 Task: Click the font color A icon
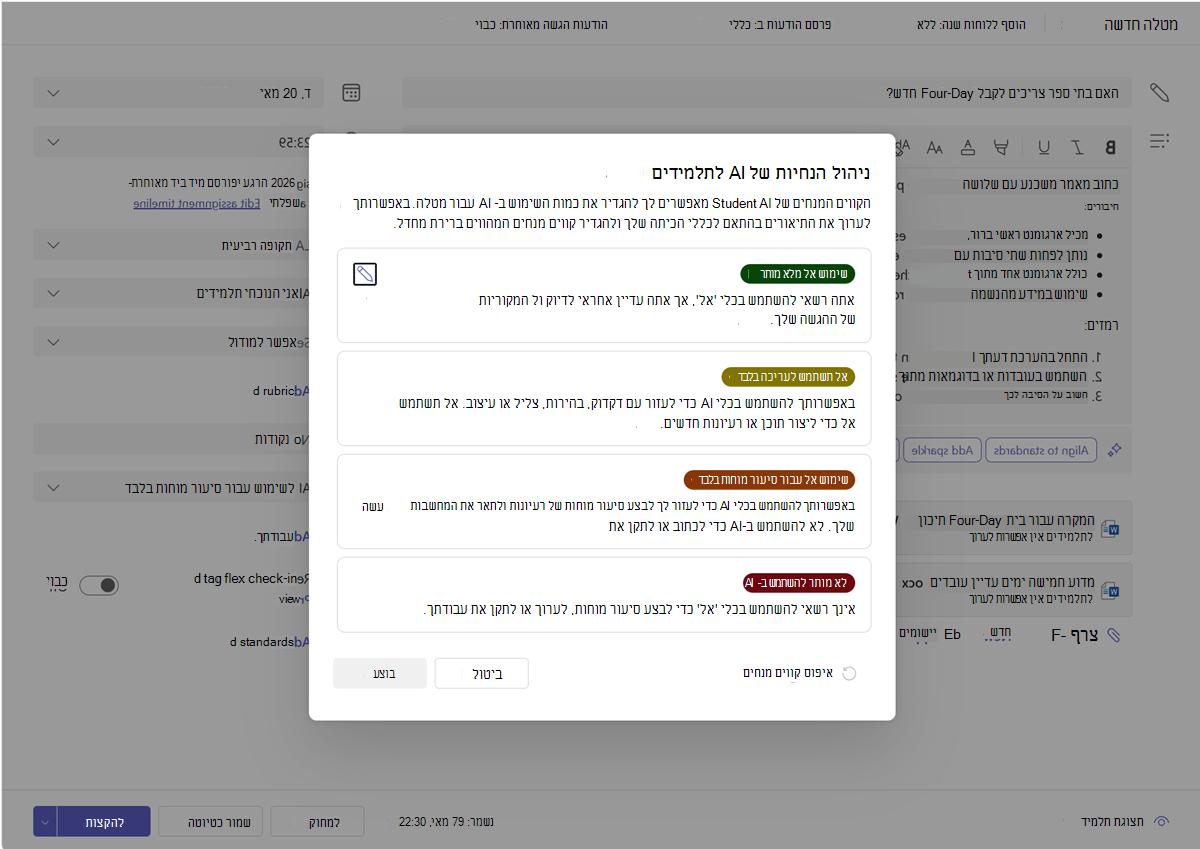[967, 148]
